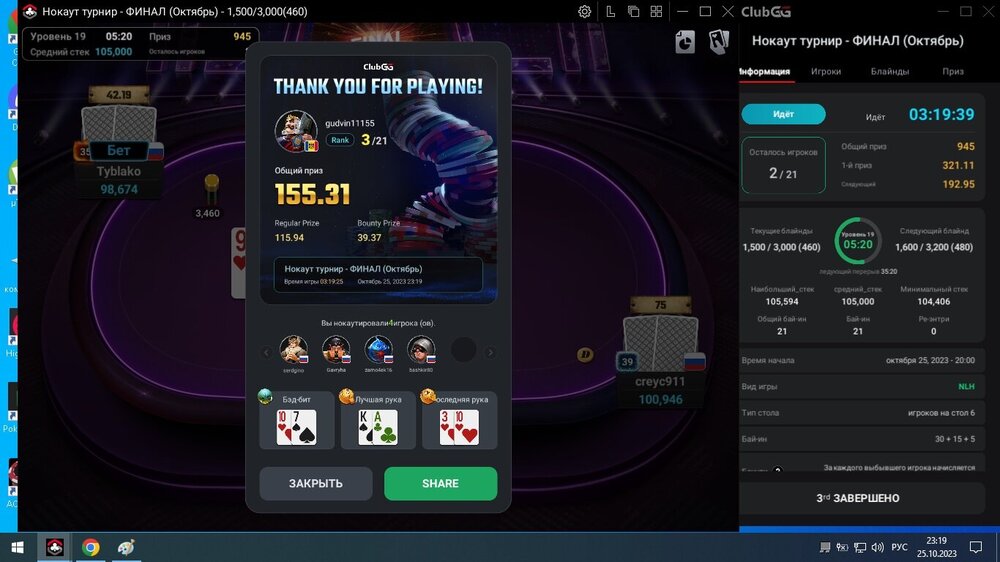Open the notification center in the system tray
The height and width of the screenshot is (562, 1000).
976,547
